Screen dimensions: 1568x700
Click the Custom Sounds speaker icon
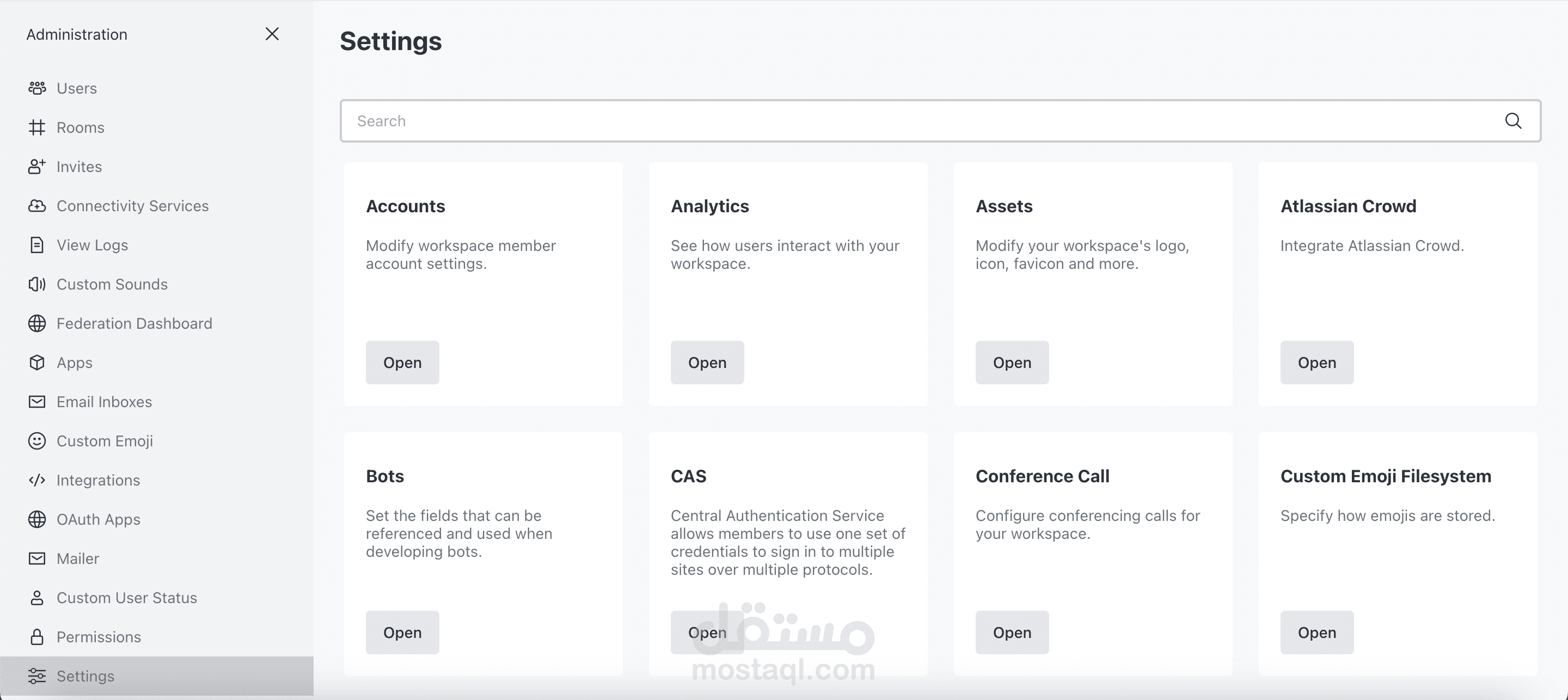point(37,284)
